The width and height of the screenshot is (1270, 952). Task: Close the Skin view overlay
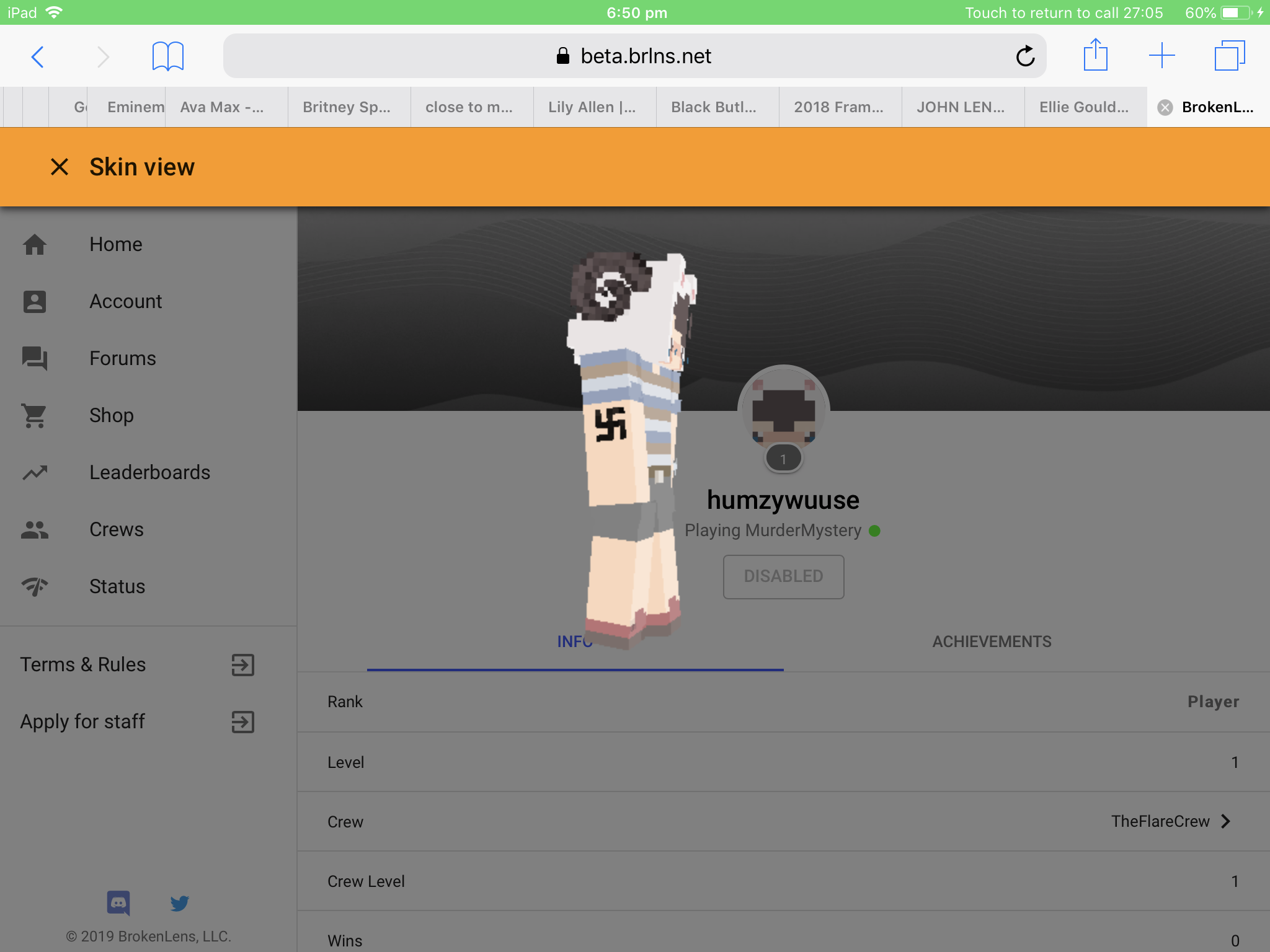[60, 167]
